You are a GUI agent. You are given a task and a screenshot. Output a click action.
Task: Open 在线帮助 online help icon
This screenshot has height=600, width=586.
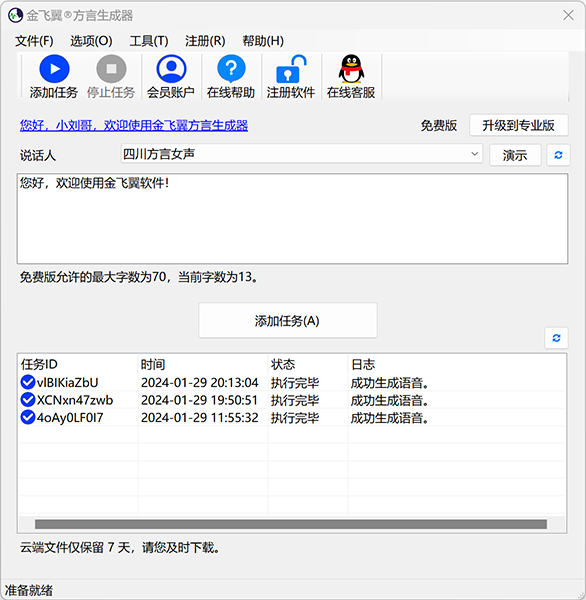pos(231,69)
